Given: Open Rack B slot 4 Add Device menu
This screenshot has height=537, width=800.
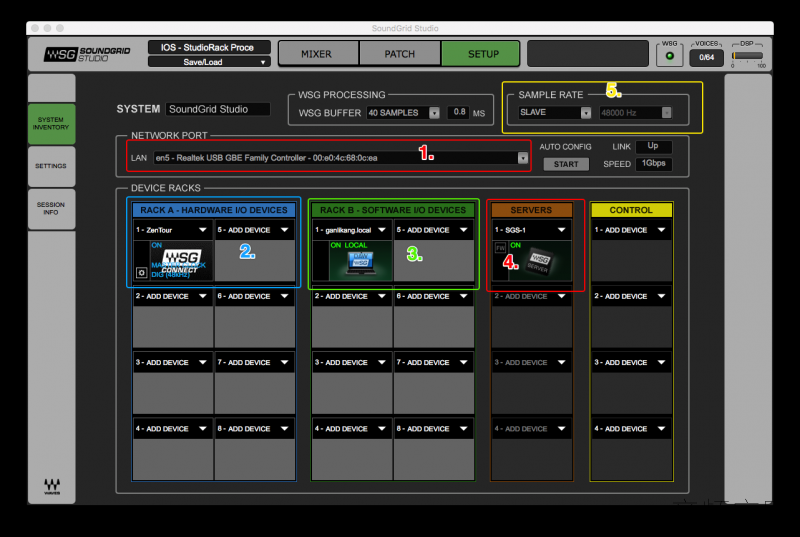Looking at the screenshot, I should click(352, 429).
